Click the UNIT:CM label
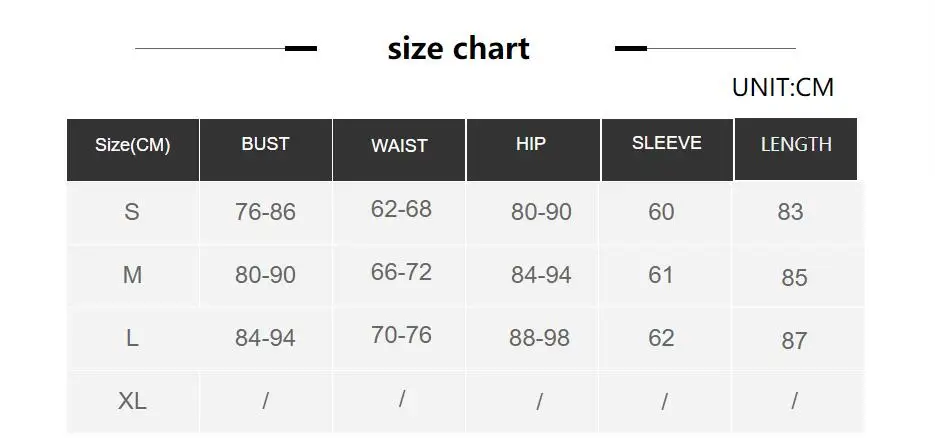Screen dimensions: 935x438 click(x=782, y=88)
